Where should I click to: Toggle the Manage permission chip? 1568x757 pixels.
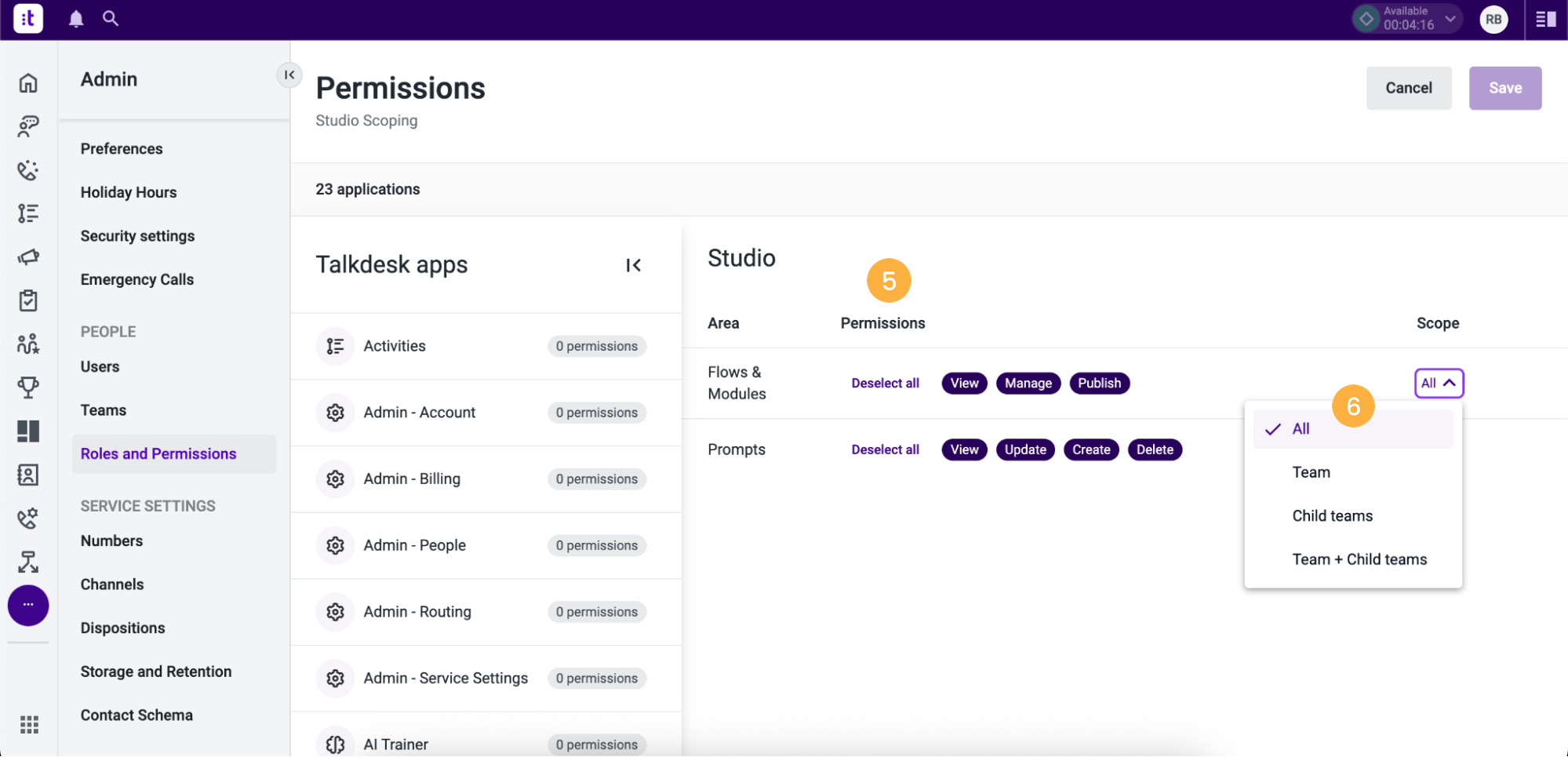click(x=1028, y=383)
